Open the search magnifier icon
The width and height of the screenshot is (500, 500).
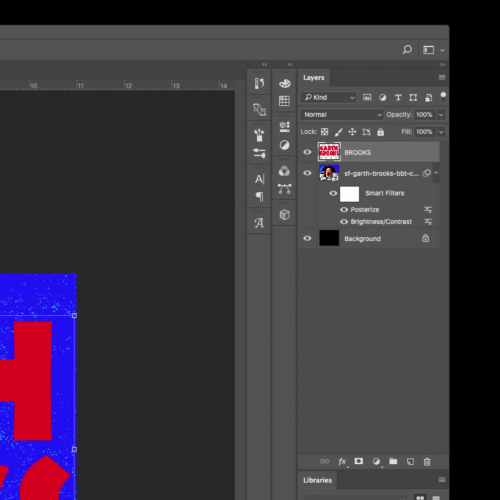[407, 50]
